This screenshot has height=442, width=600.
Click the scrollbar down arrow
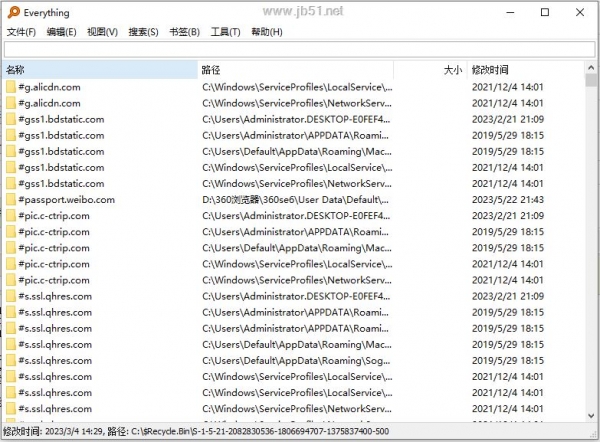[x=591, y=416]
